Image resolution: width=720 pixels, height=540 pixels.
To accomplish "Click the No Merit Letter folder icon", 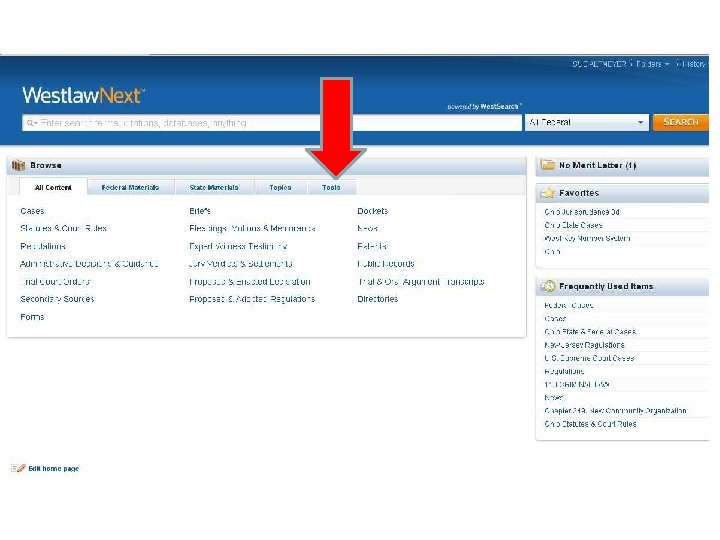I will (548, 165).
